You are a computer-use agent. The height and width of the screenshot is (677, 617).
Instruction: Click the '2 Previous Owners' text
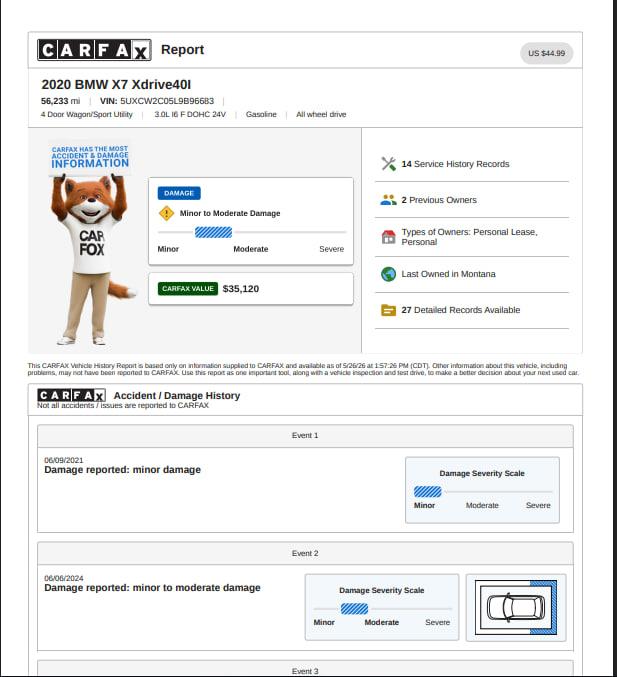pos(439,200)
